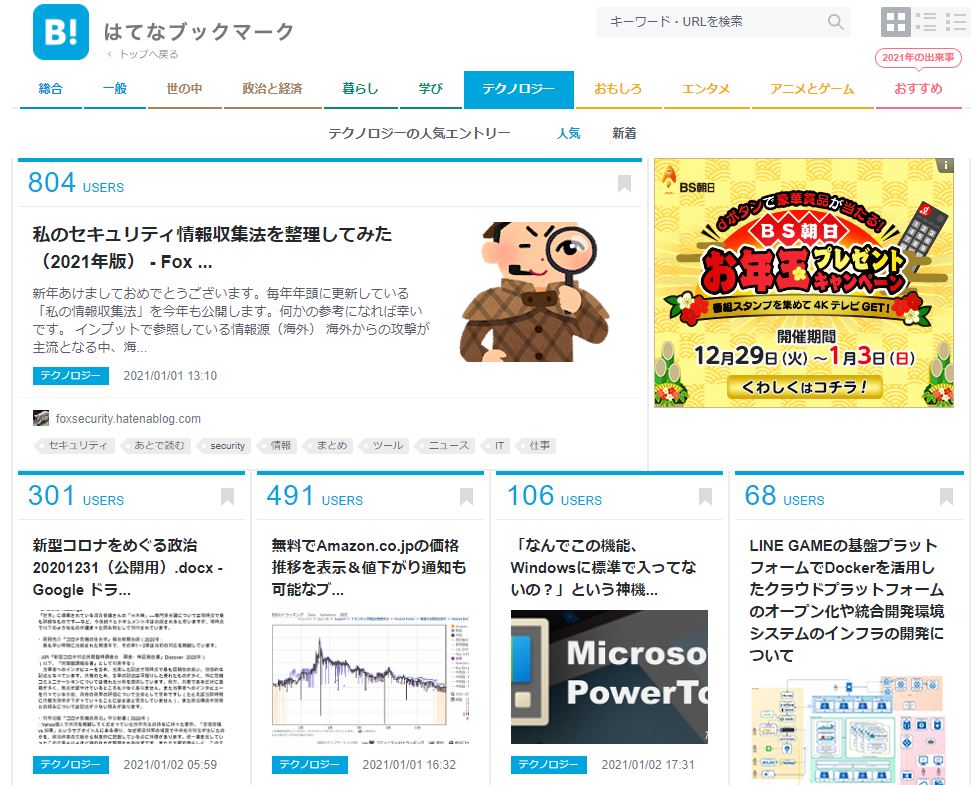Screen dimensions: 975x785
Task: Switch to grid tile view icon
Action: coord(895,22)
